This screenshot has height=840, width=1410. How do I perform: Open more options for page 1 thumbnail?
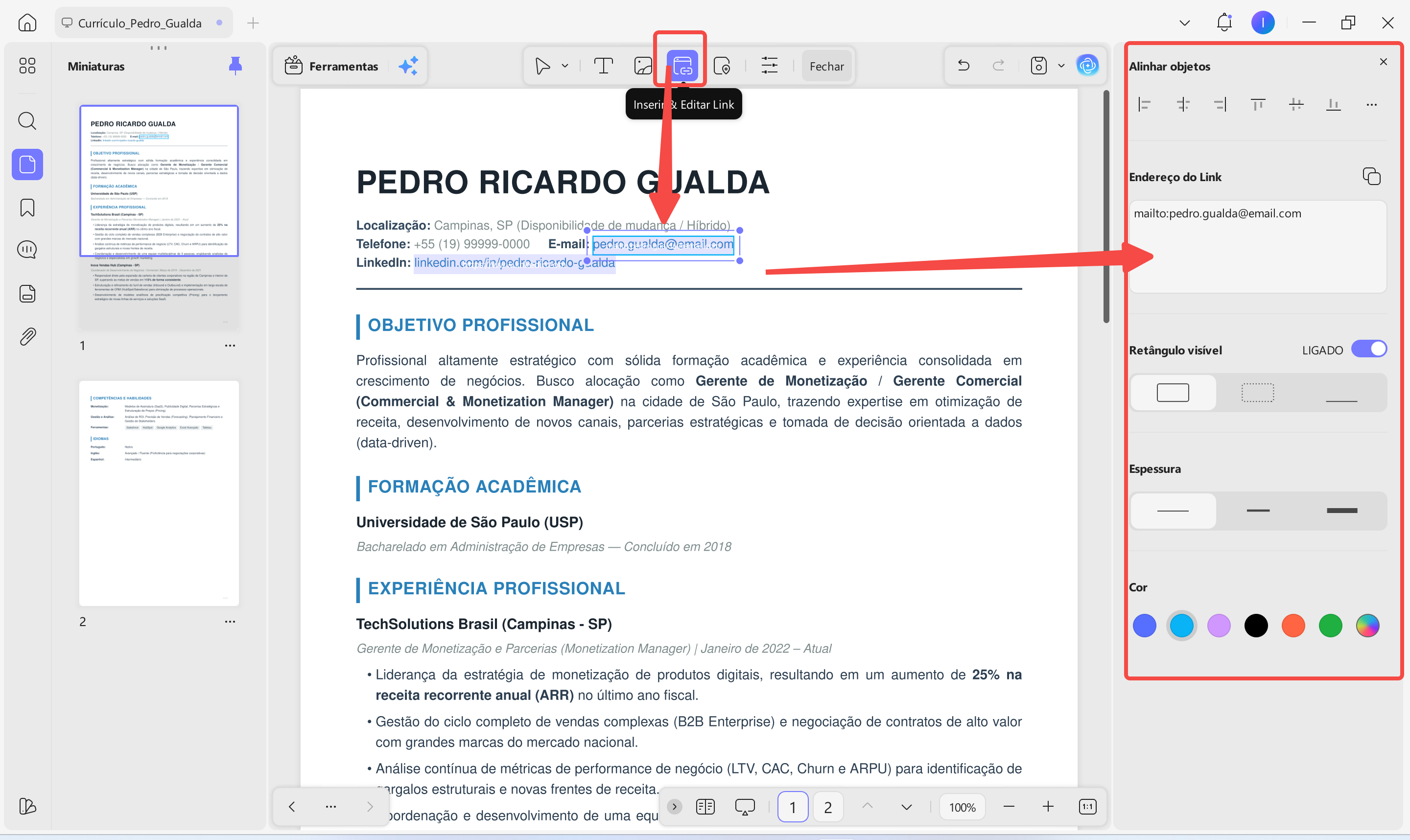click(x=230, y=345)
